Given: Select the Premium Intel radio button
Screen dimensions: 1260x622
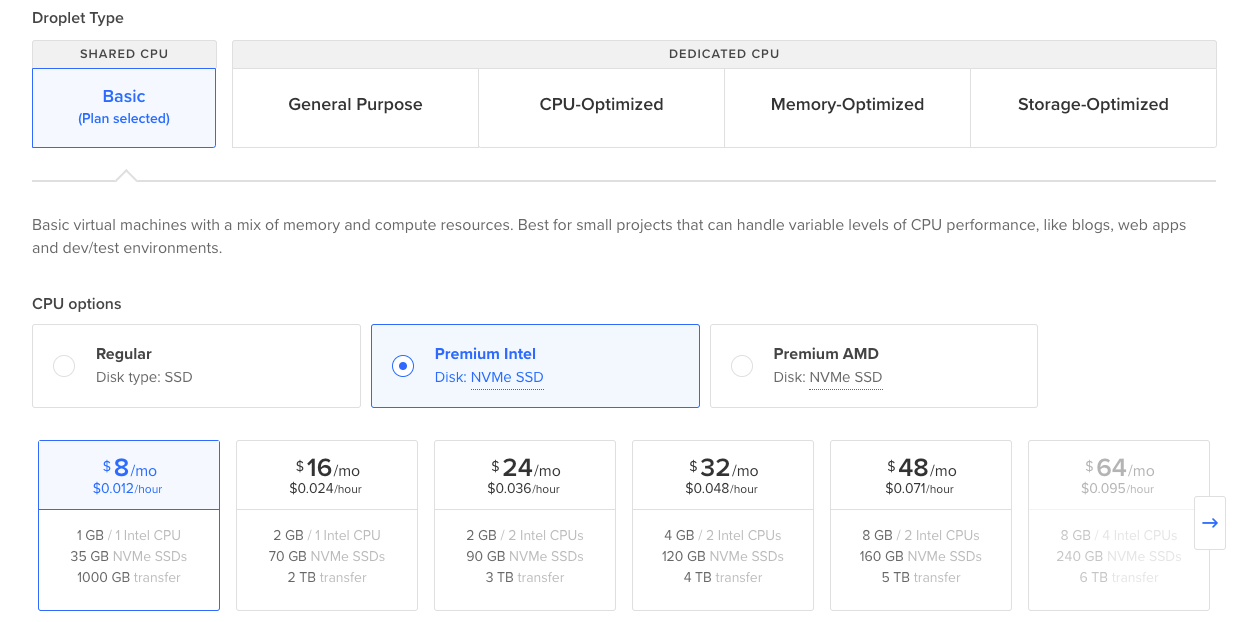Looking at the screenshot, I should point(402,366).
